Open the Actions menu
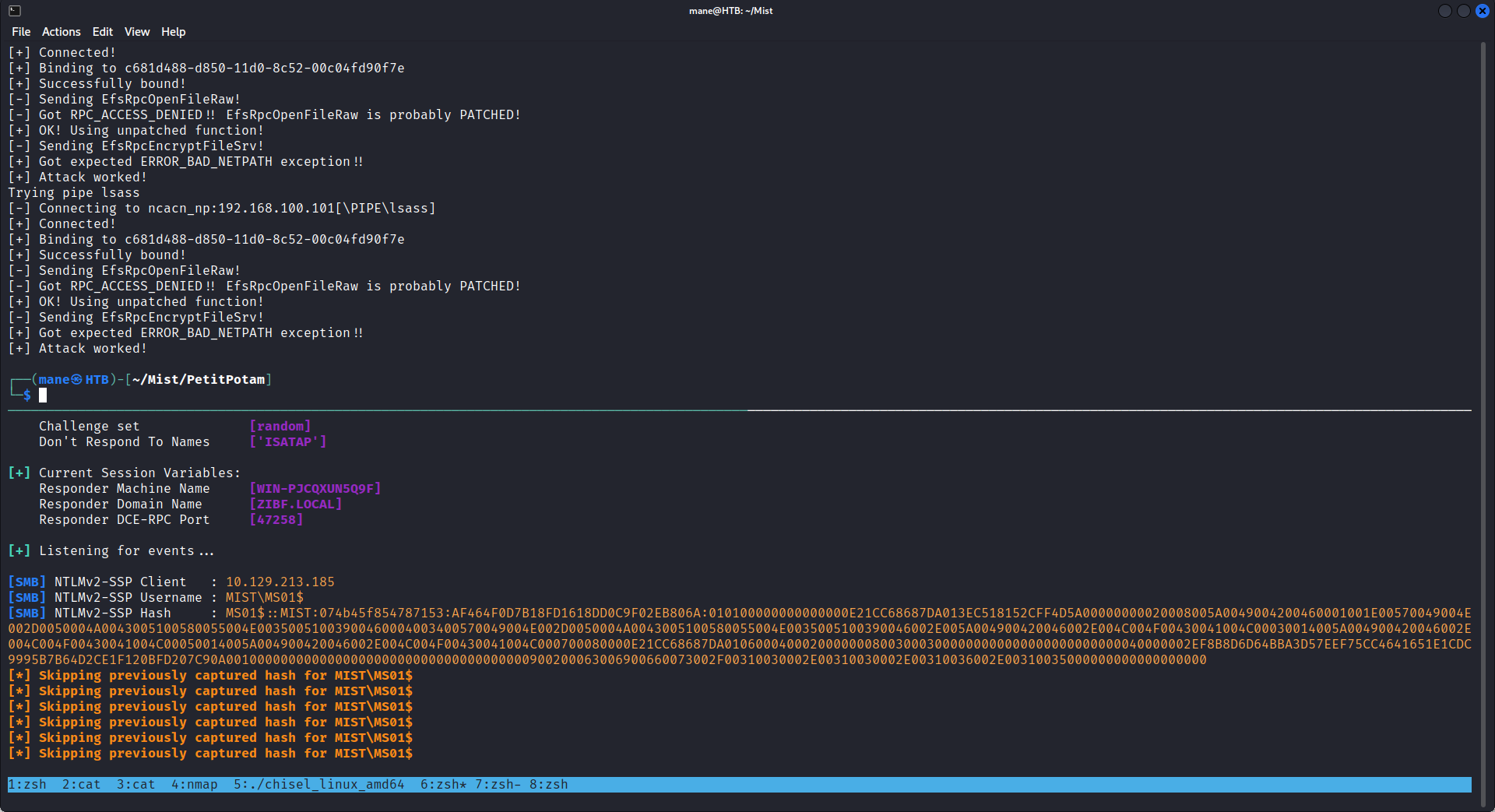Screen dimensions: 1495x812 pyautogui.click(x=62, y=32)
